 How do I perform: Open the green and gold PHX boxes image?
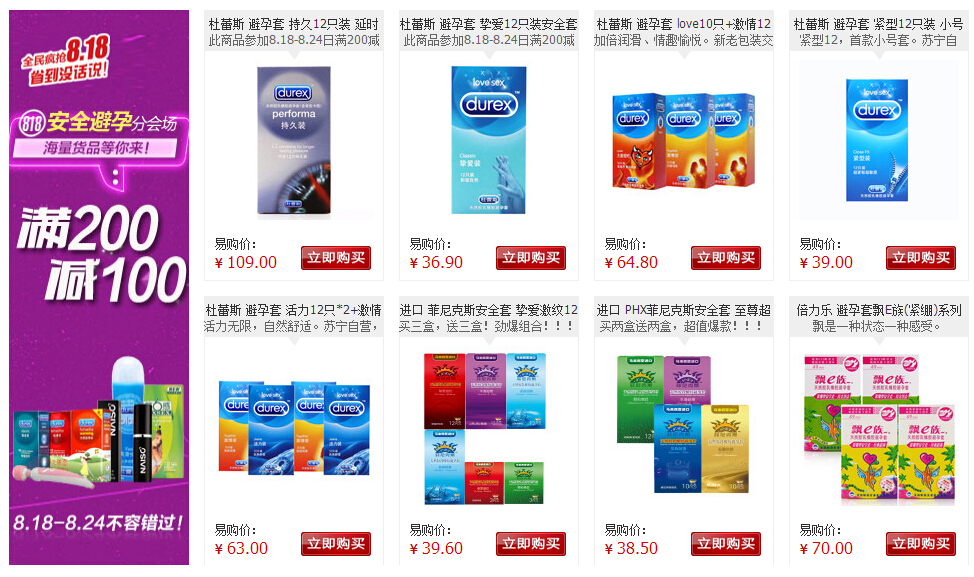683,425
